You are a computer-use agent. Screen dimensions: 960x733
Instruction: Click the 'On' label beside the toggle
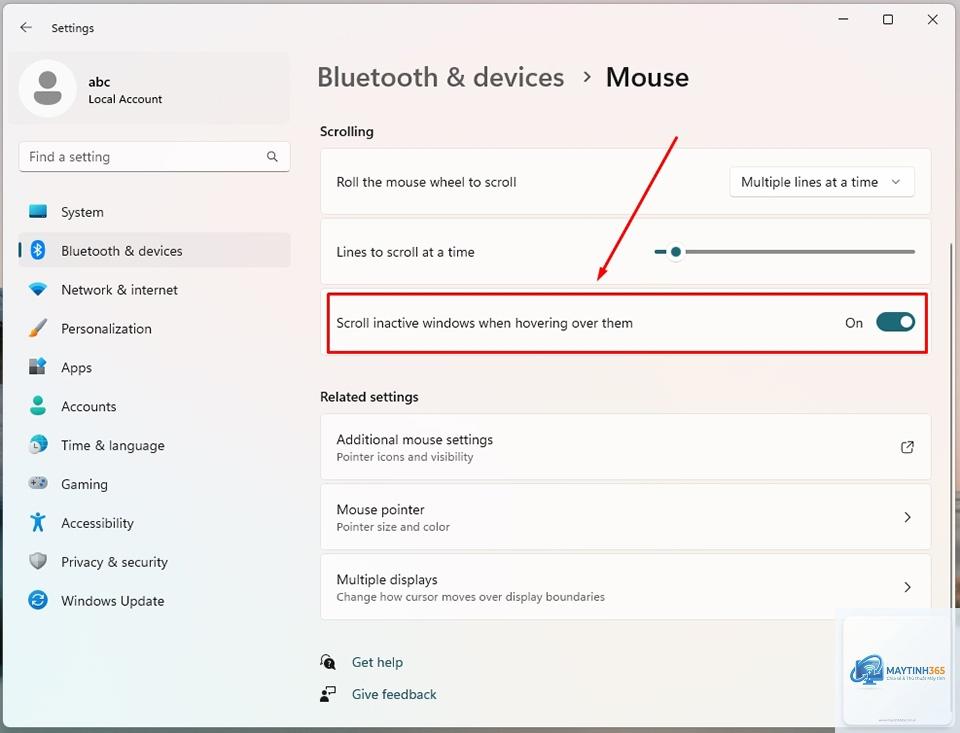click(853, 323)
